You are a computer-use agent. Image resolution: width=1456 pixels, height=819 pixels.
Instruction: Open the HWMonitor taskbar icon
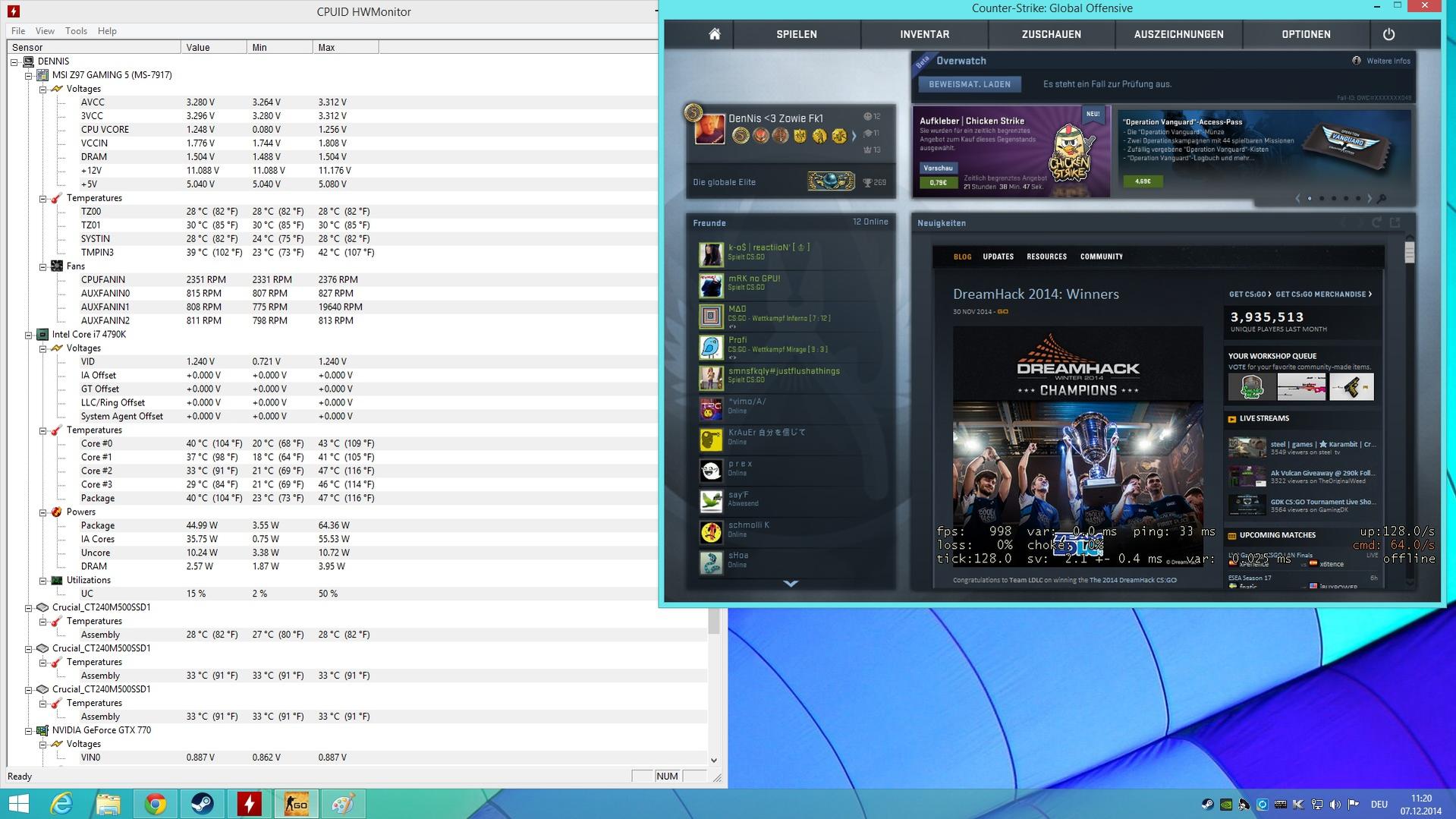249,804
